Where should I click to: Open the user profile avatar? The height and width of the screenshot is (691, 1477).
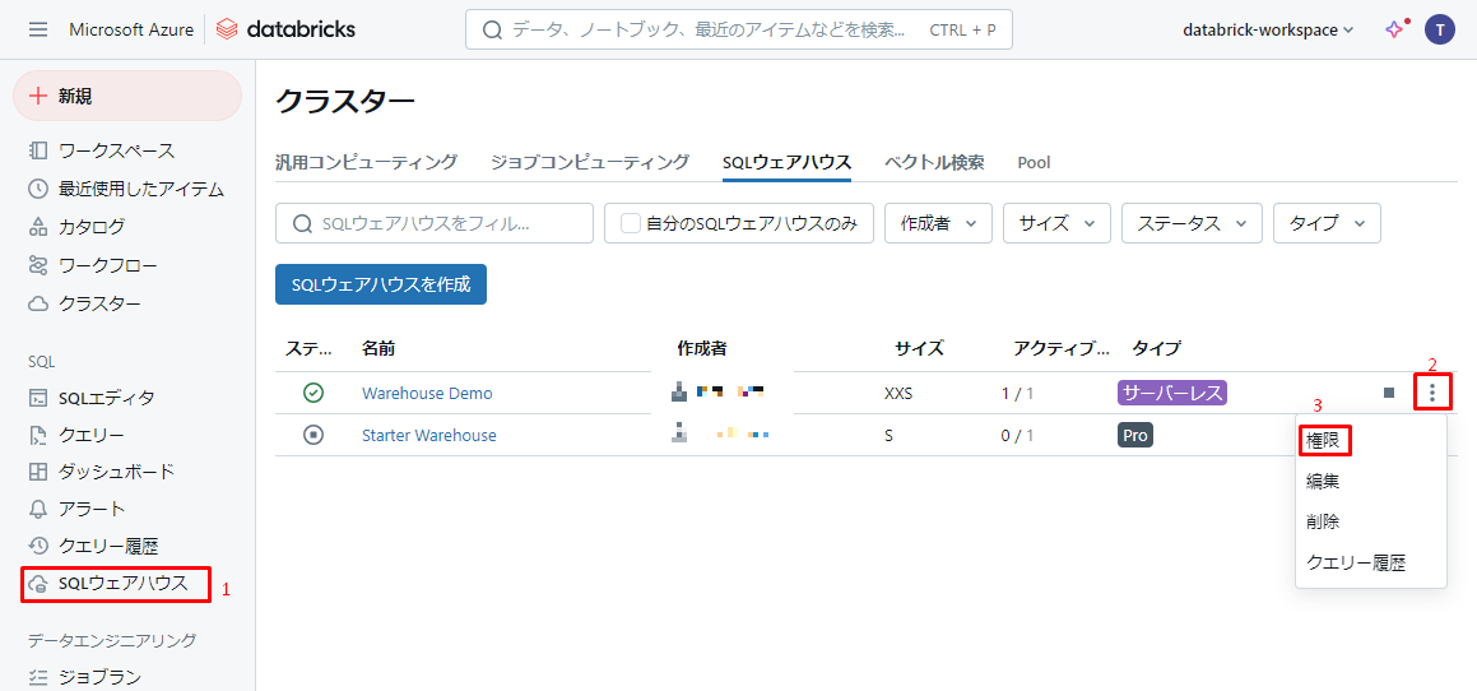(1439, 30)
